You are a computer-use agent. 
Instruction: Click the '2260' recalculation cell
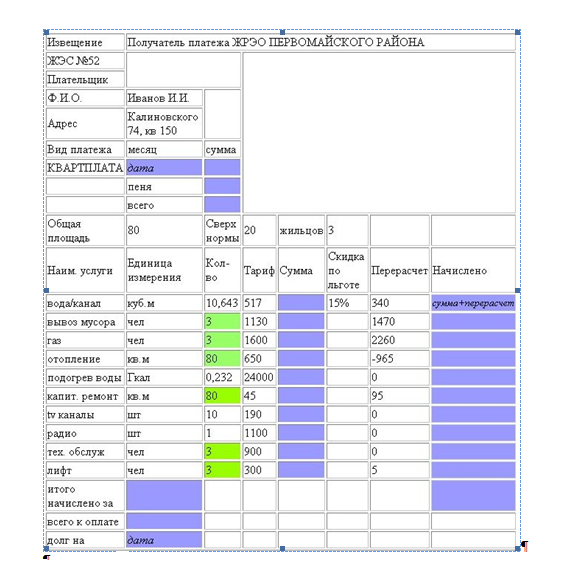click(x=400, y=340)
